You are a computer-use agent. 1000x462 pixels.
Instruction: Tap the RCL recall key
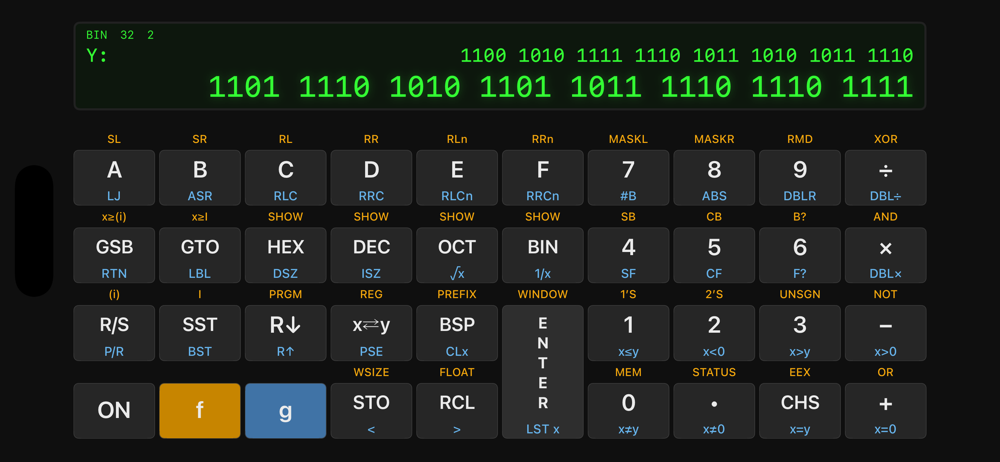tap(457, 411)
